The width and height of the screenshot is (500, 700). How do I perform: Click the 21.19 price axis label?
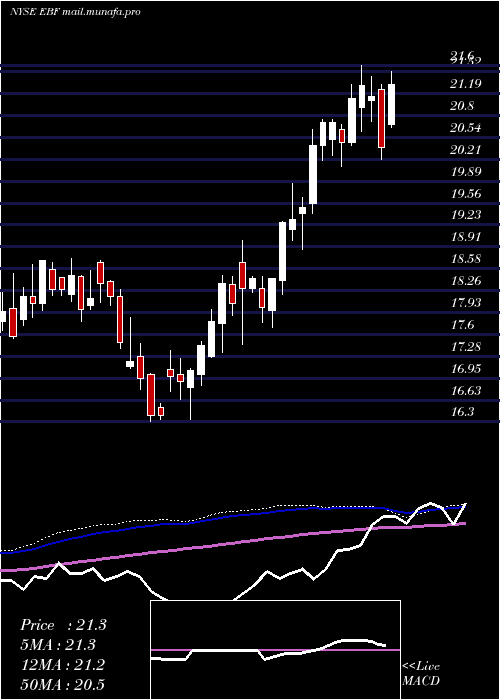[466, 84]
